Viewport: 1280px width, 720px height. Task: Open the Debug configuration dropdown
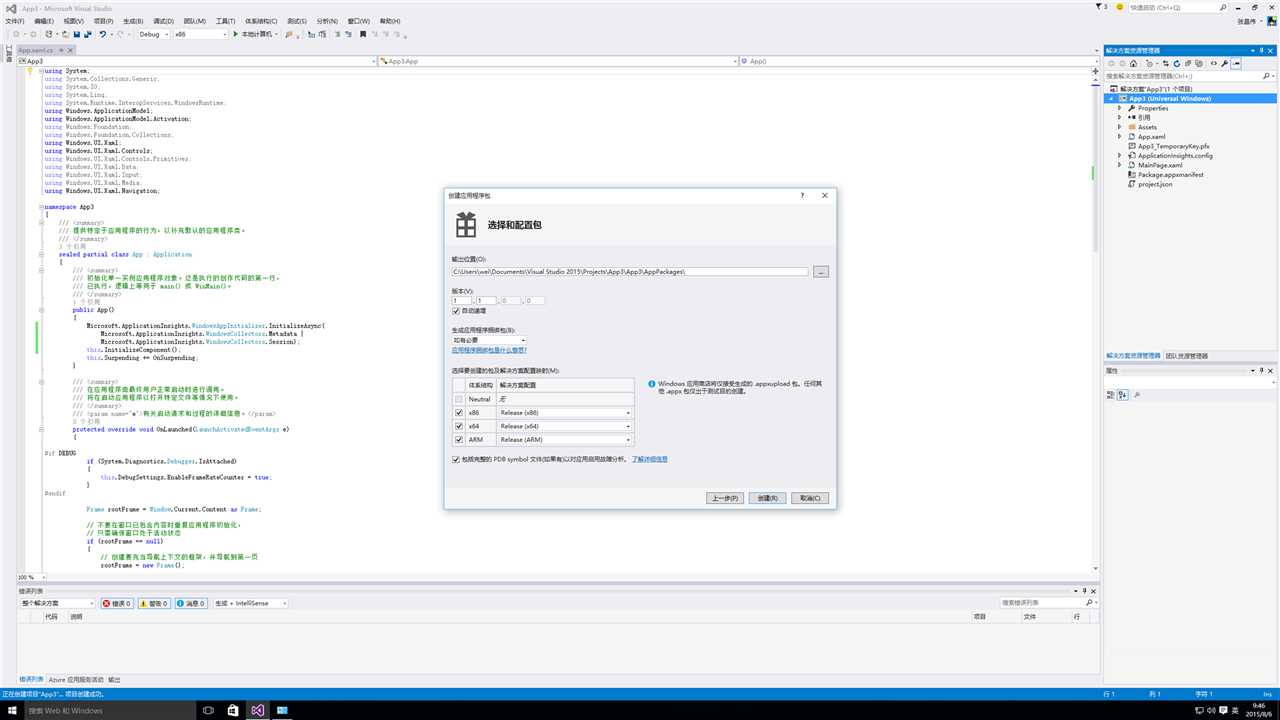[x=153, y=34]
